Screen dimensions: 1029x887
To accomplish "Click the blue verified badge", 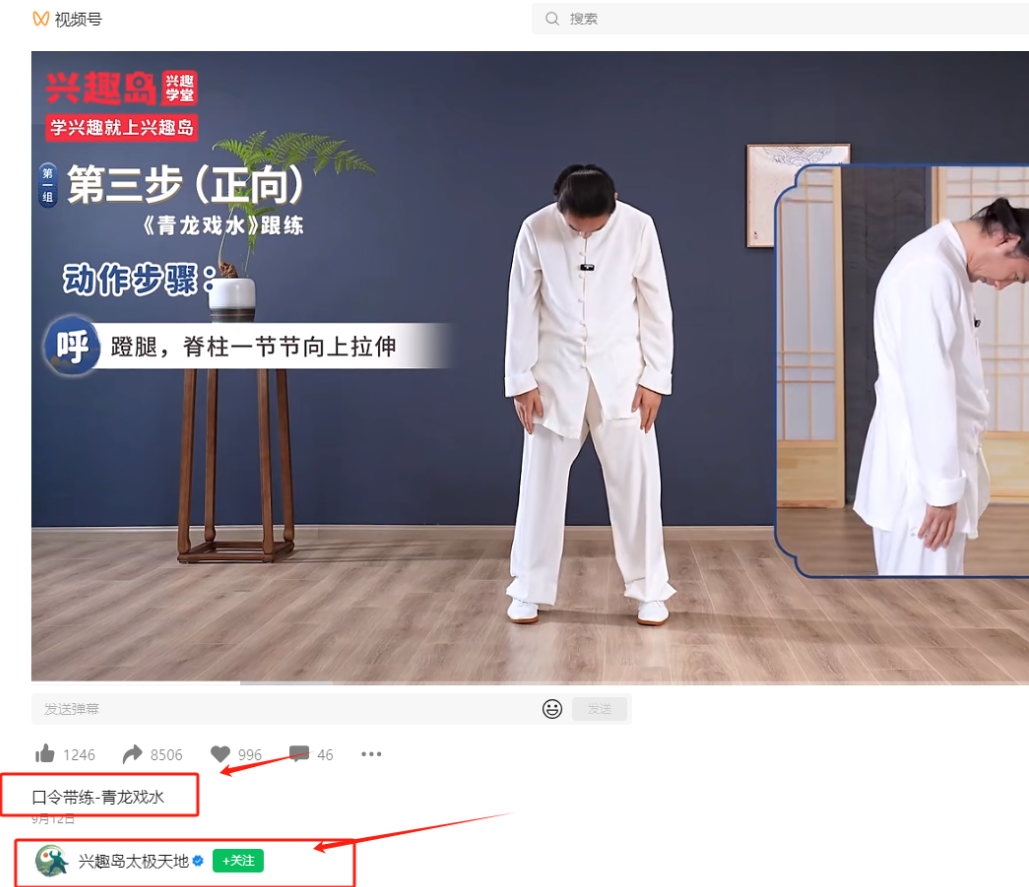I will point(198,861).
